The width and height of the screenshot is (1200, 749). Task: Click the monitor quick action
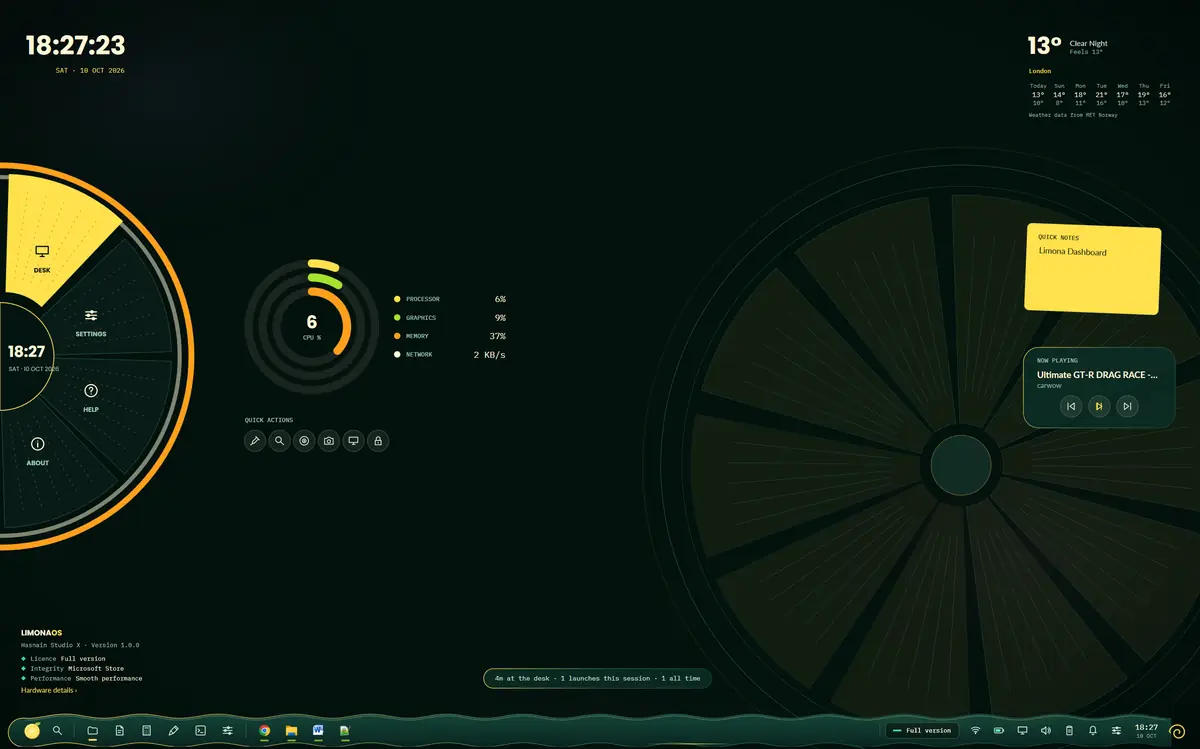(353, 440)
